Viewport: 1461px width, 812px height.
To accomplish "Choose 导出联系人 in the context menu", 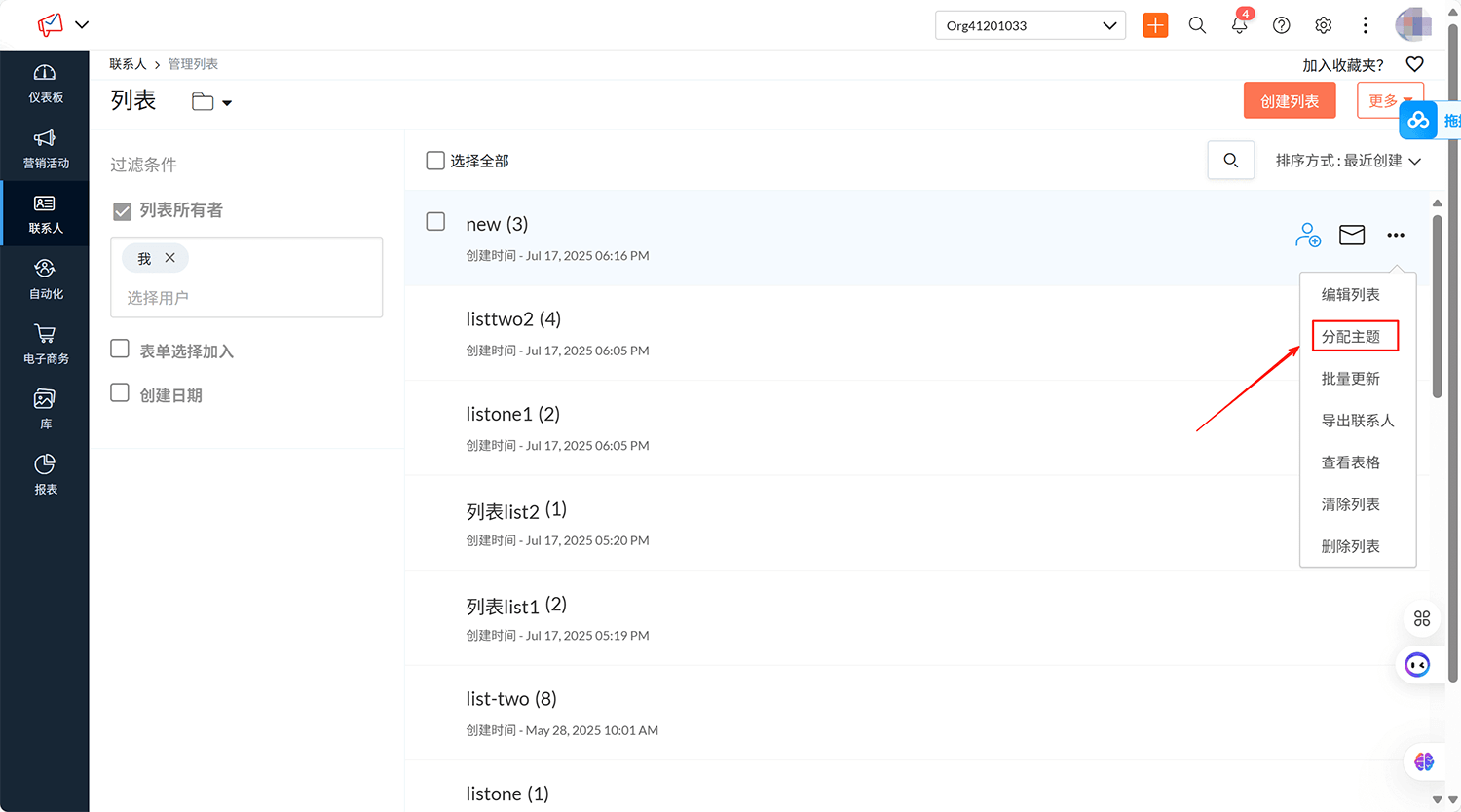I will tap(1357, 421).
